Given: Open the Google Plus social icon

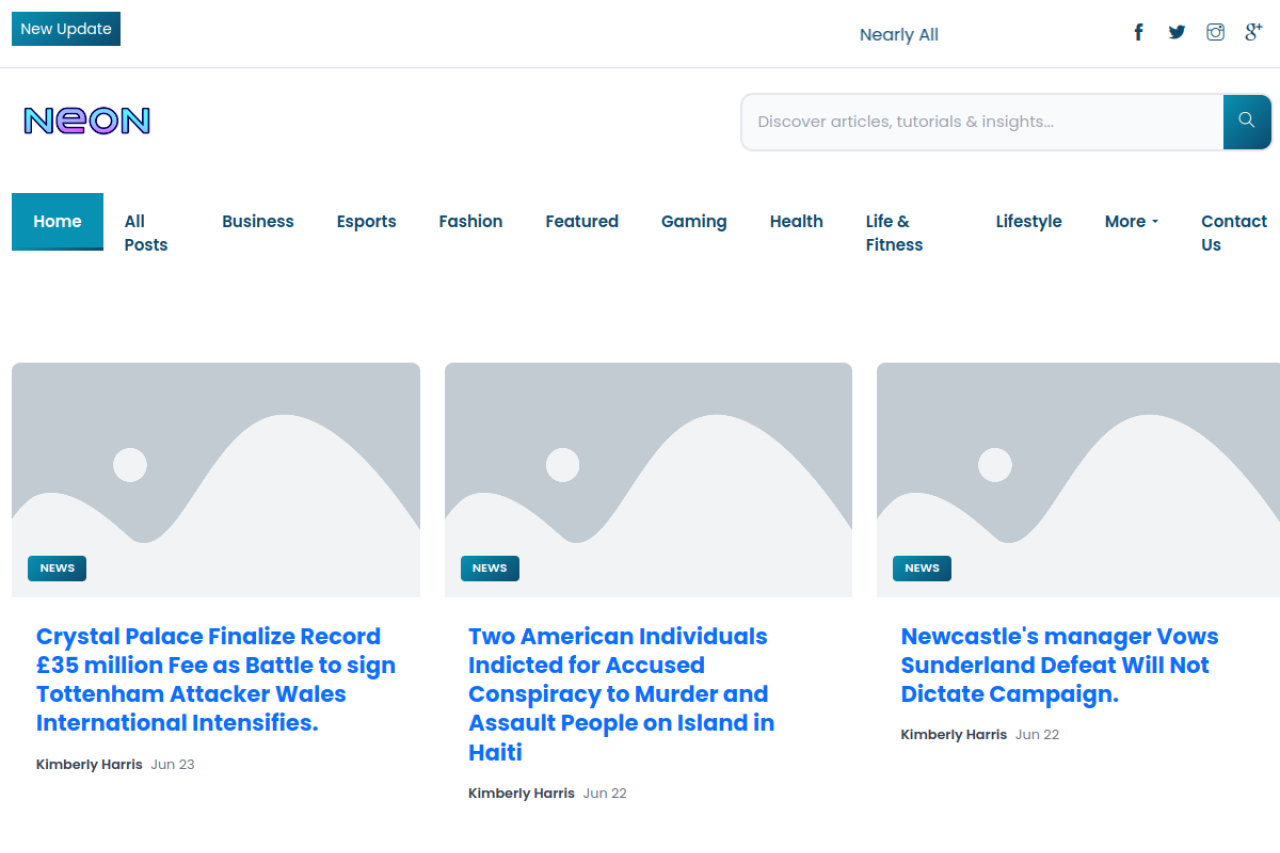Looking at the screenshot, I should pos(1253,32).
